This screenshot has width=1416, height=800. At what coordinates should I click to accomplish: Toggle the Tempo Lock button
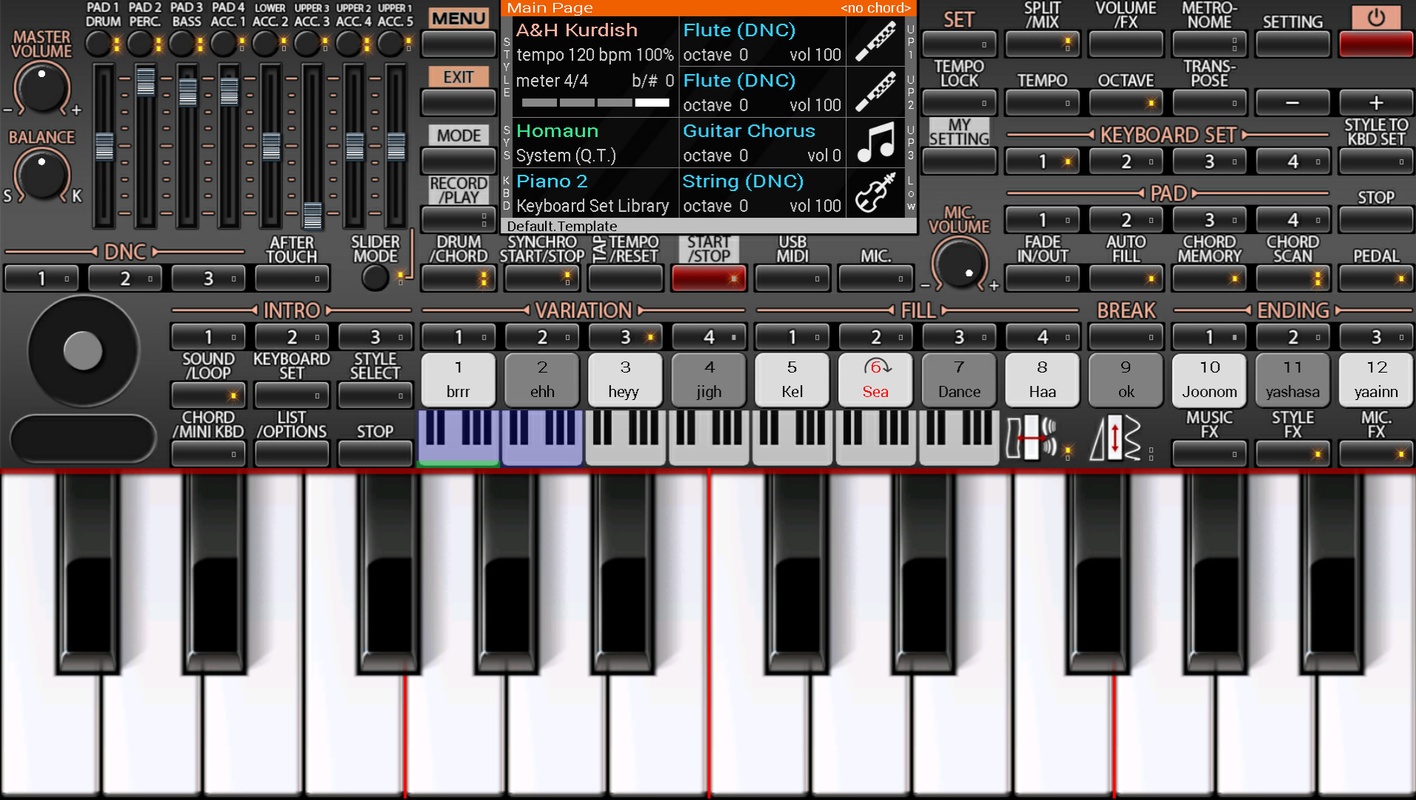[959, 102]
